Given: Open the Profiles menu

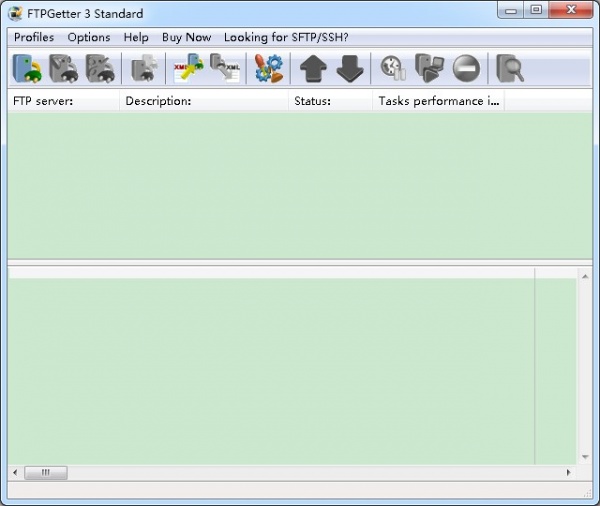Looking at the screenshot, I should (x=34, y=37).
